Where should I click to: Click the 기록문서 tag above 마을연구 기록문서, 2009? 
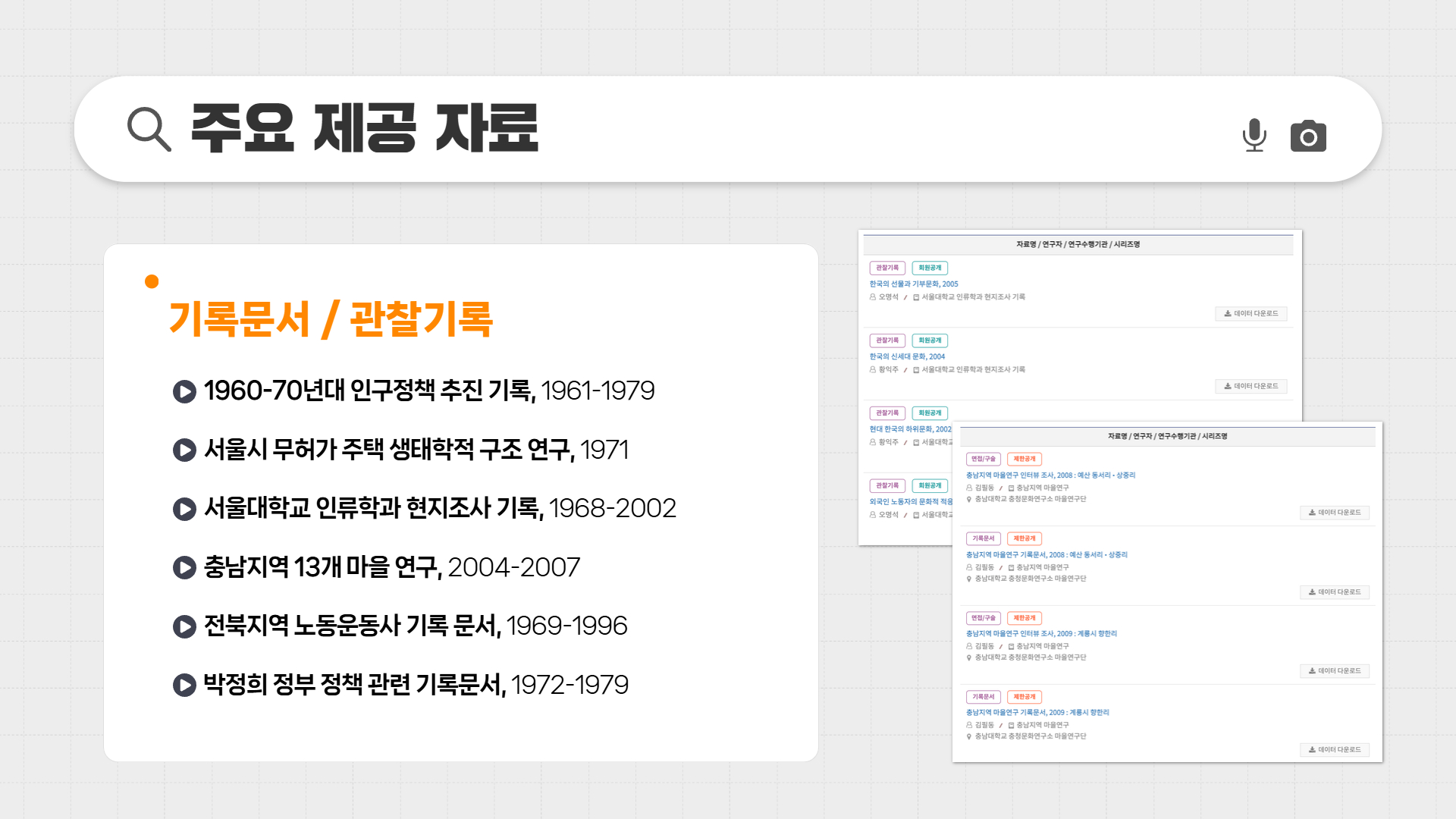coord(984,697)
